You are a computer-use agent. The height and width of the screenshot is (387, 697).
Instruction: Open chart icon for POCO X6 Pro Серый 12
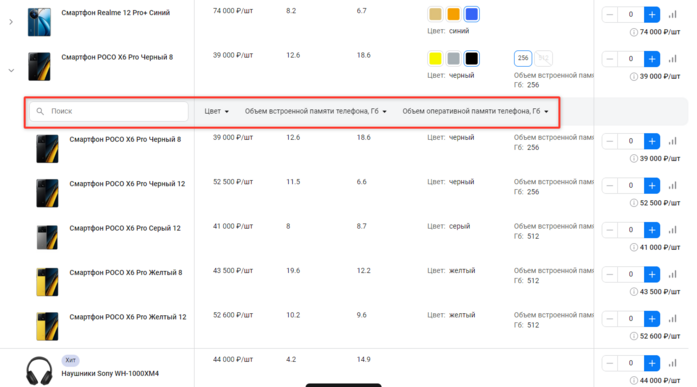673,230
